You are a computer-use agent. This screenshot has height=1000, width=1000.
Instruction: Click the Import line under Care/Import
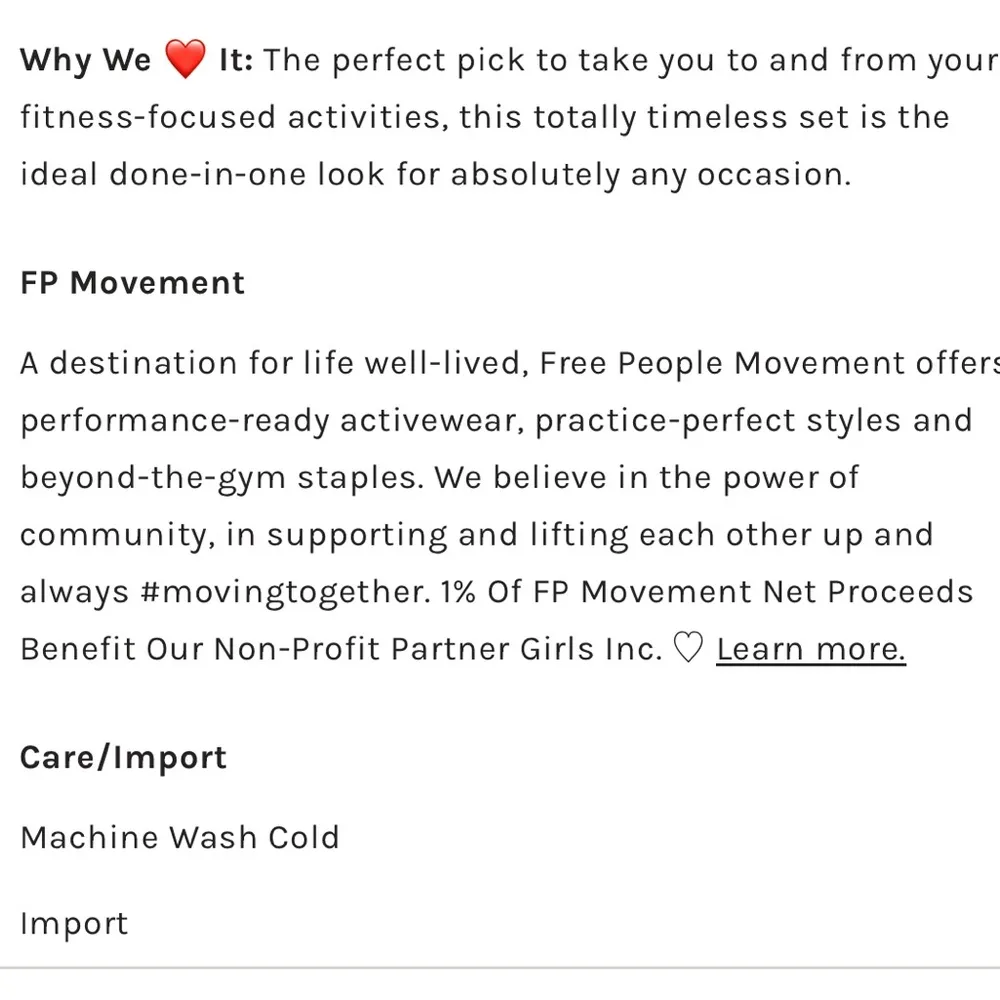click(74, 923)
